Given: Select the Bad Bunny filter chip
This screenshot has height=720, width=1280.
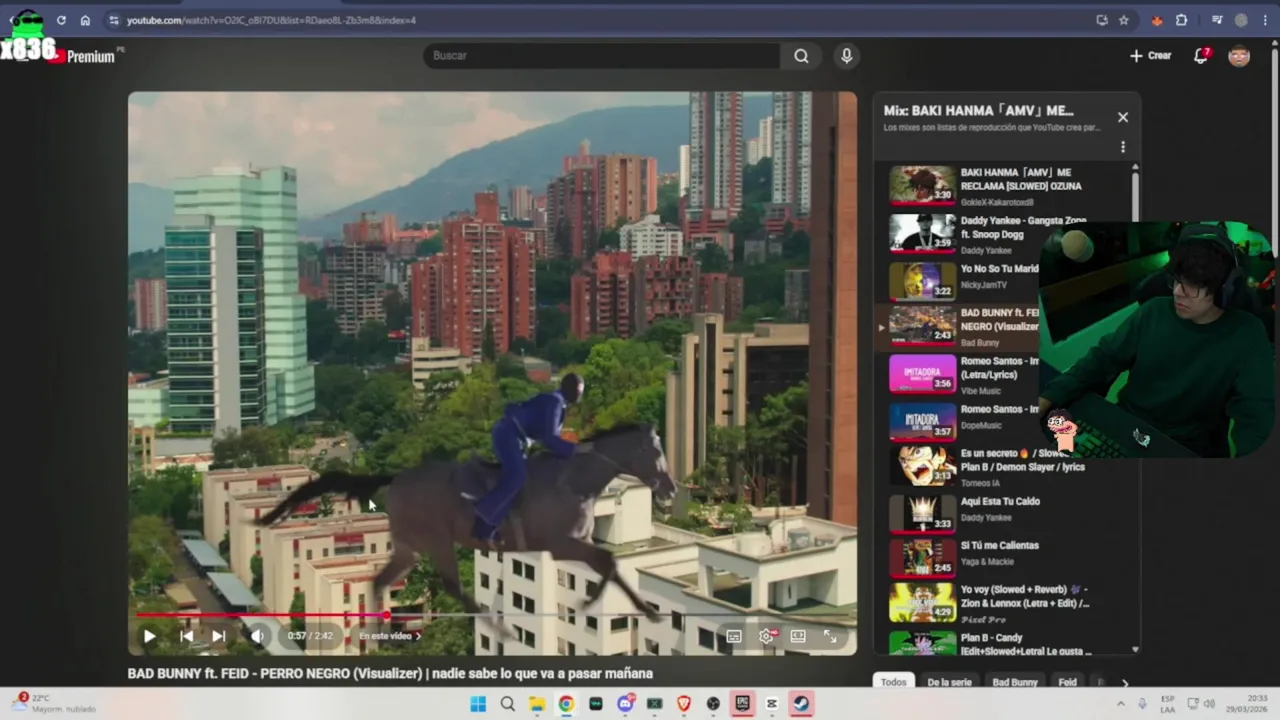Looking at the screenshot, I should coord(1015,682).
